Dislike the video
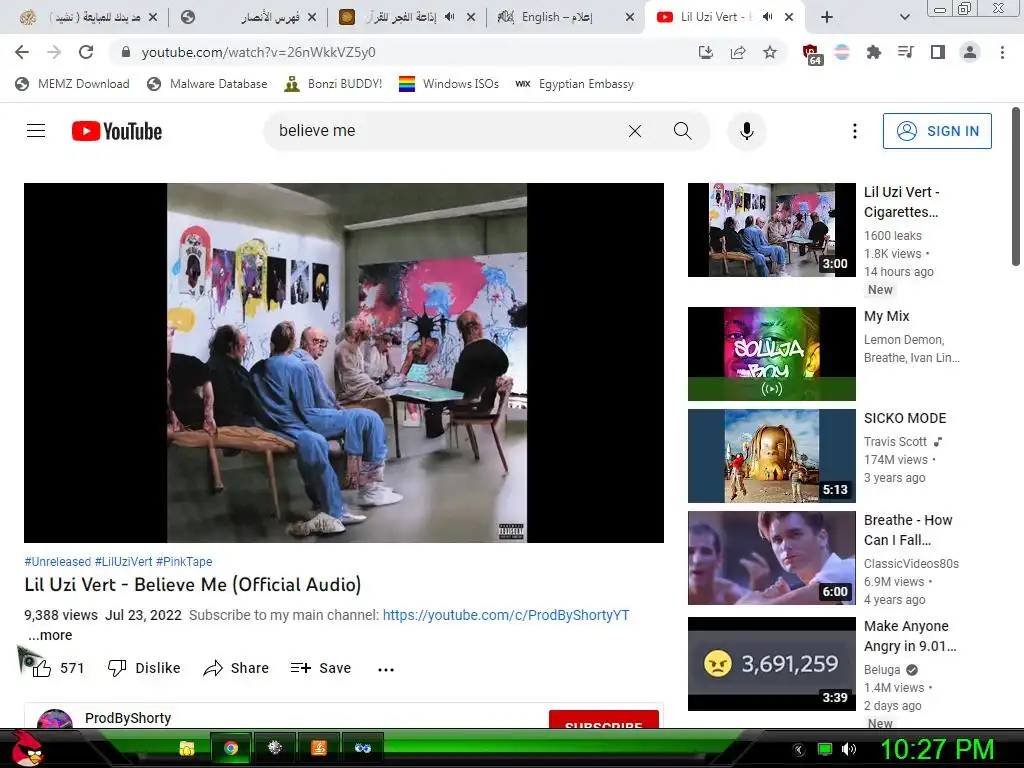 pyautogui.click(x=144, y=668)
